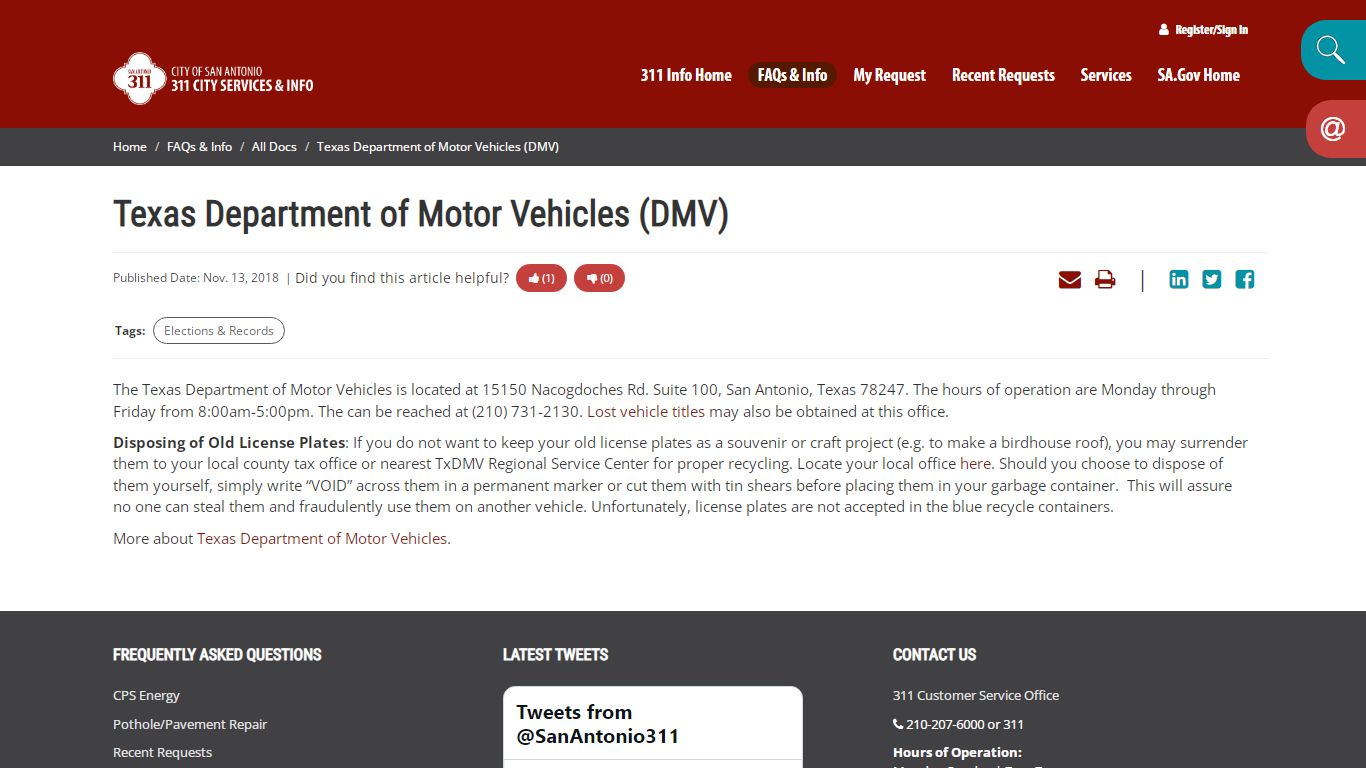Open Recent Requests in top menu
Viewport: 1366px width, 768px height.
(x=1003, y=75)
